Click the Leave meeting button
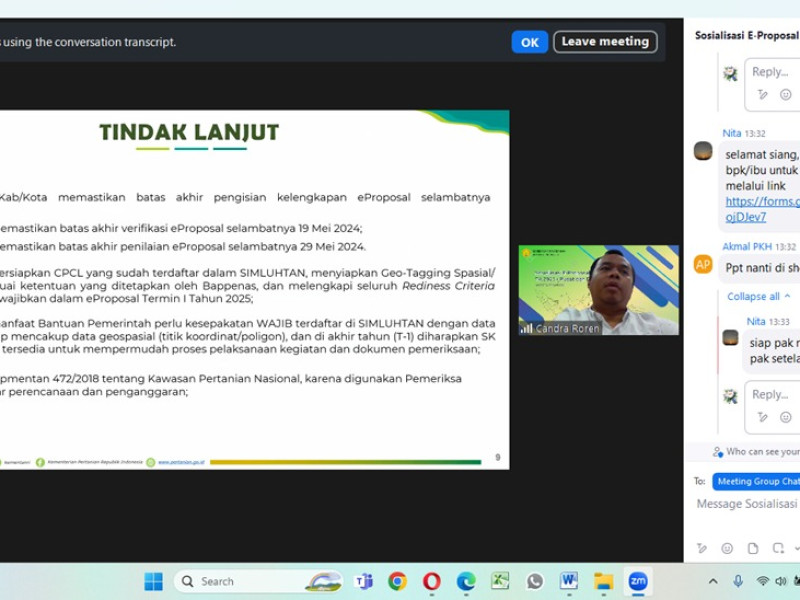800x600 pixels. coord(605,42)
